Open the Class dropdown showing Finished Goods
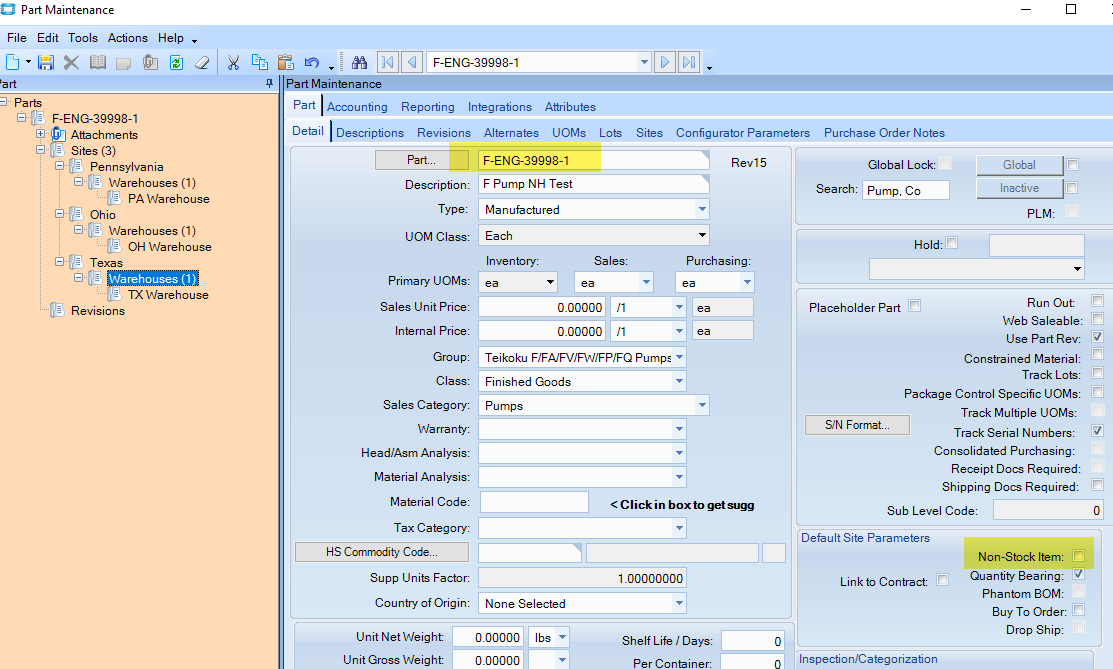 tap(679, 381)
